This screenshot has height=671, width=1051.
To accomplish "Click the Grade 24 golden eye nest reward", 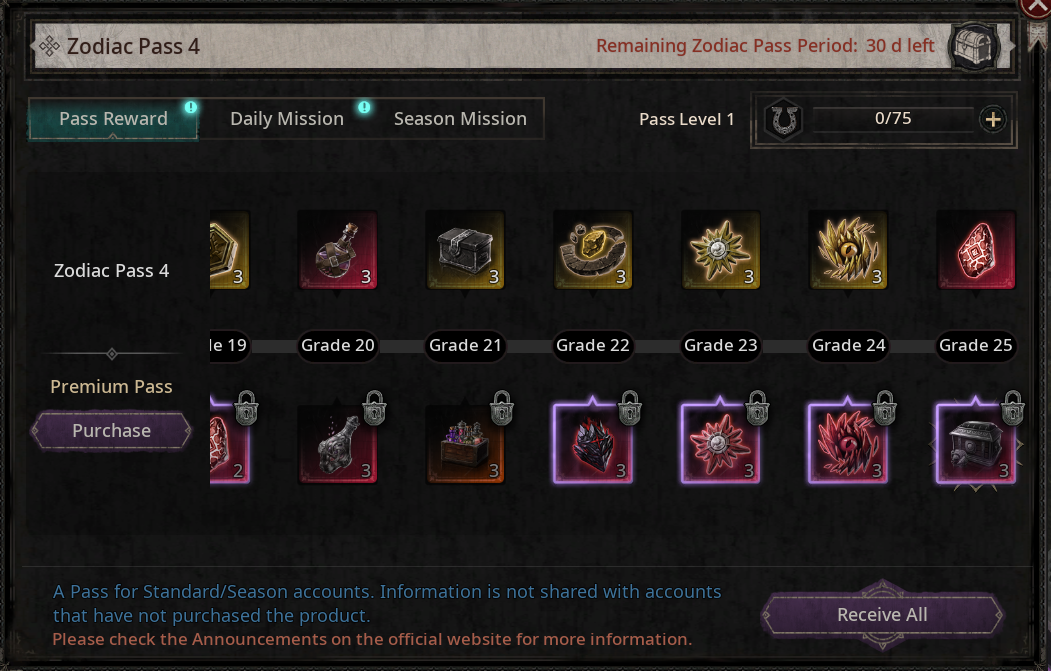I will pyautogui.click(x=848, y=250).
